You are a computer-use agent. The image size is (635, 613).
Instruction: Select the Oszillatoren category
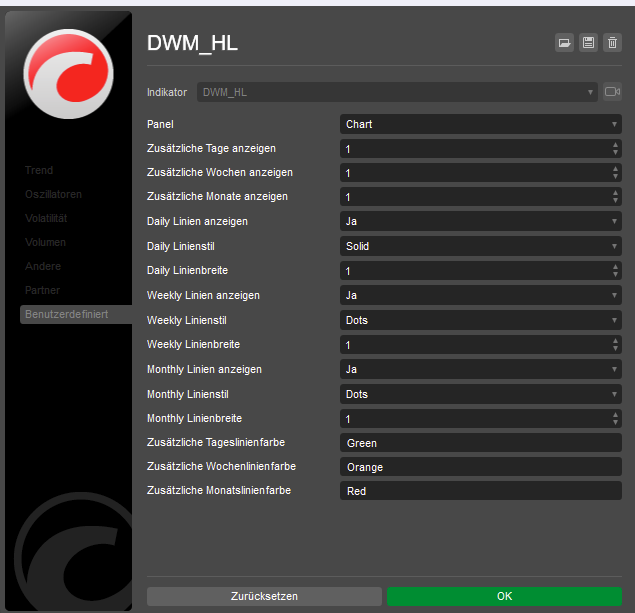[x=54, y=194]
